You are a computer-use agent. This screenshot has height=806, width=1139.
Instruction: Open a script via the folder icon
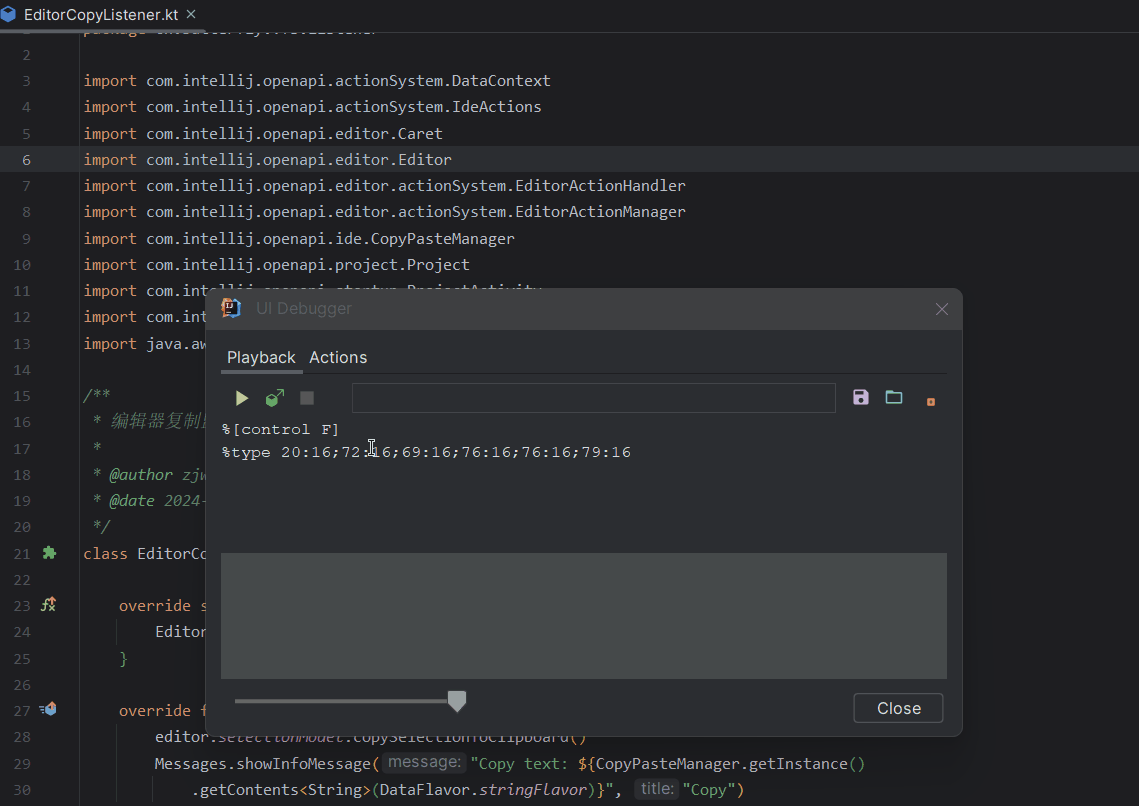coord(894,397)
